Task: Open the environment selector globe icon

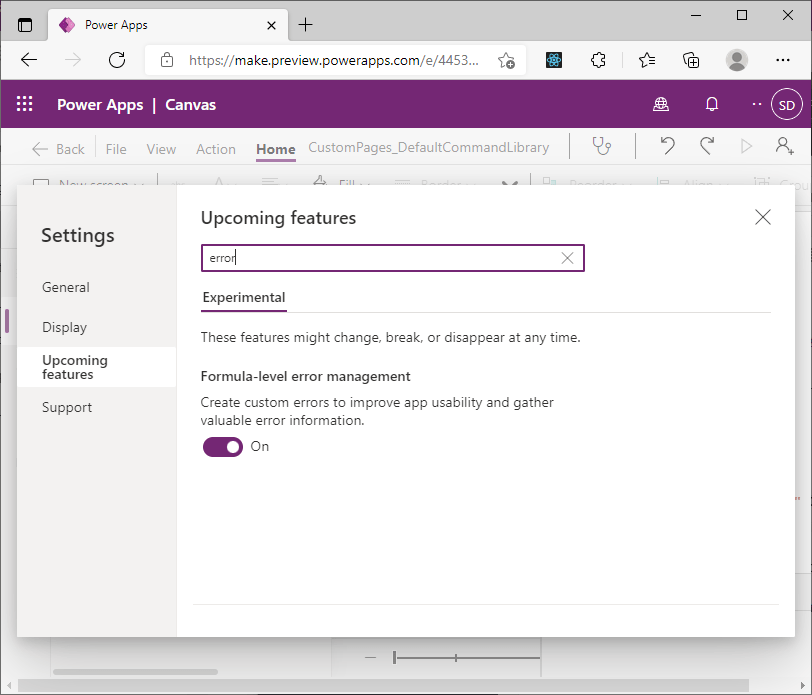Action: 661,104
